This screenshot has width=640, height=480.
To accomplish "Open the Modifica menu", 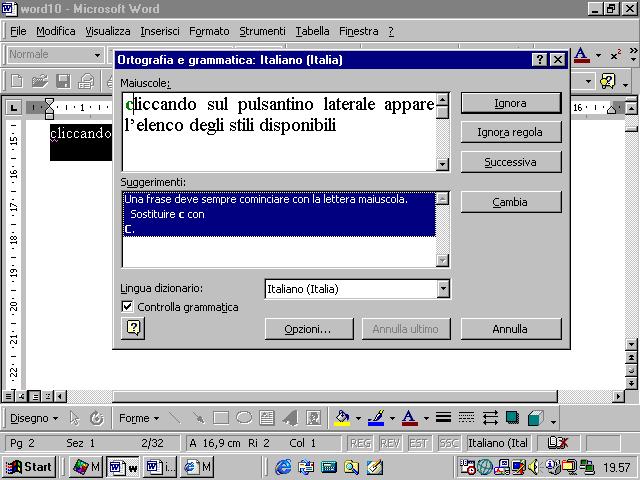I will click(x=56, y=31).
